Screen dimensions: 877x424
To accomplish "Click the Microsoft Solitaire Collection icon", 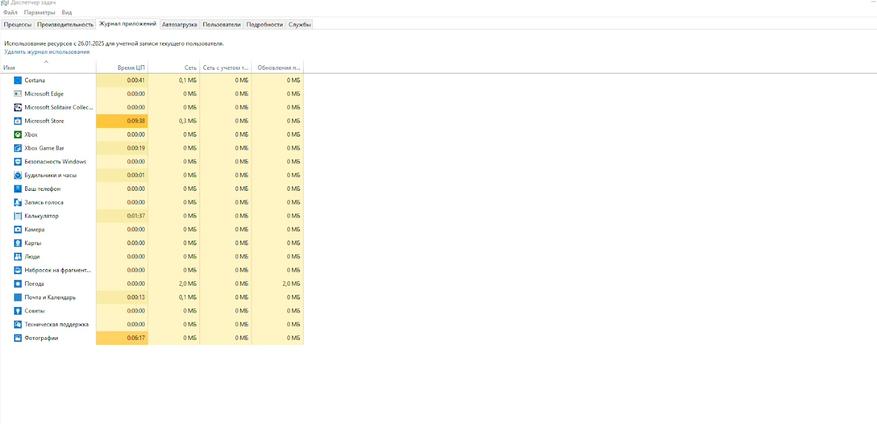I will pos(17,107).
